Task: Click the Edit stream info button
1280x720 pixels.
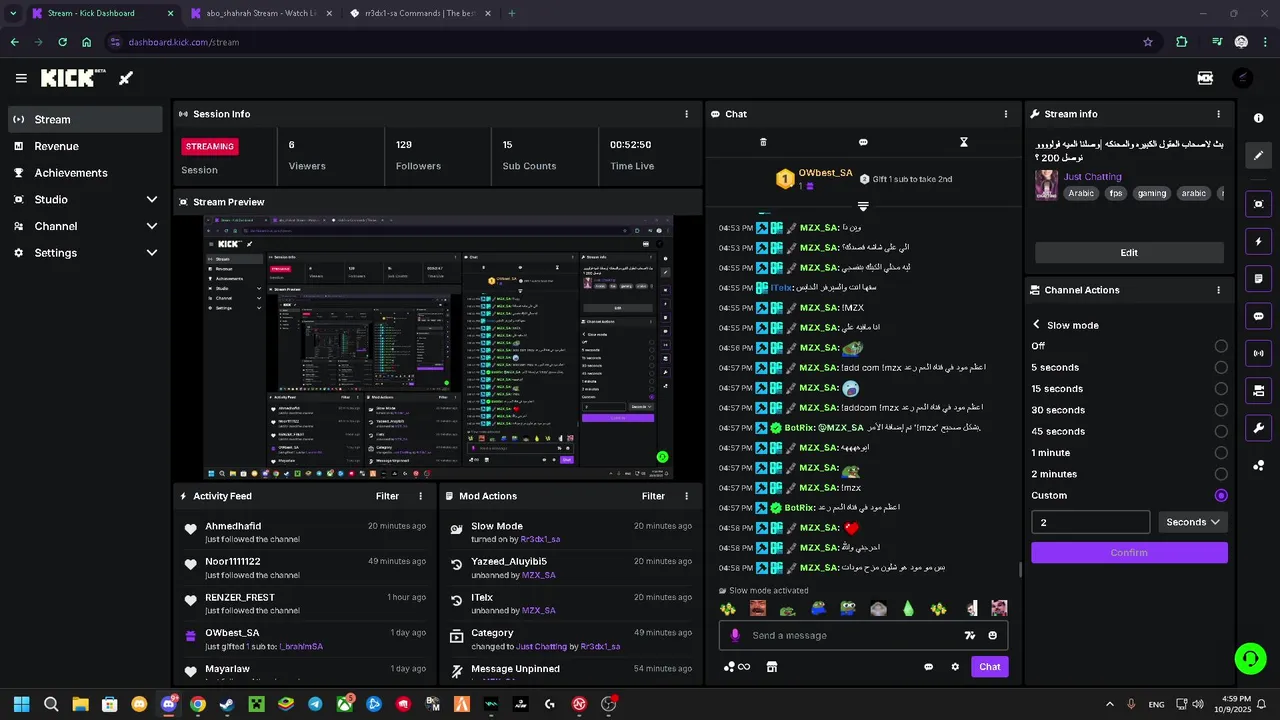Action: 1129,253
